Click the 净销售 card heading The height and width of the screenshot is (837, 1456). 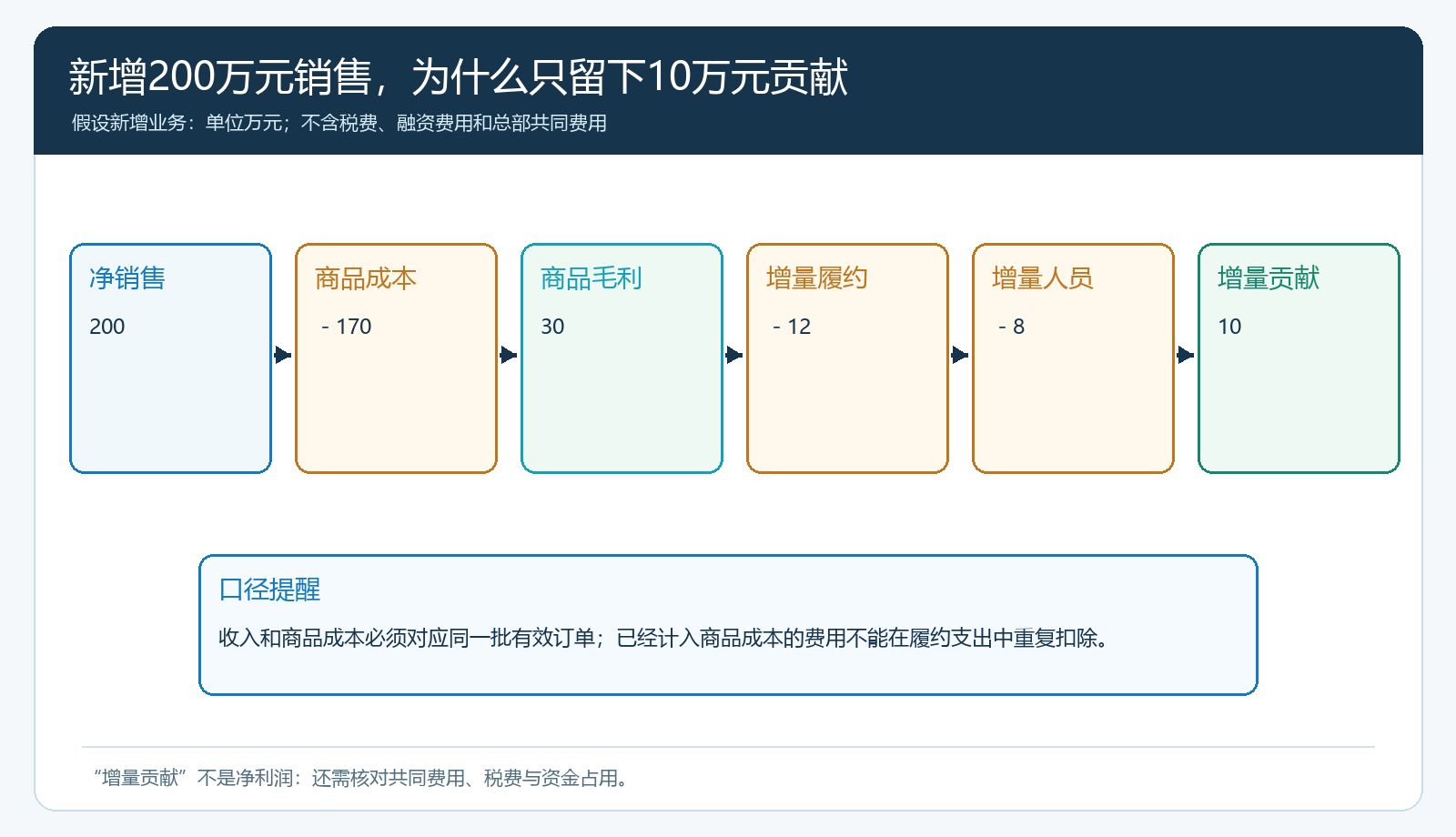127,278
